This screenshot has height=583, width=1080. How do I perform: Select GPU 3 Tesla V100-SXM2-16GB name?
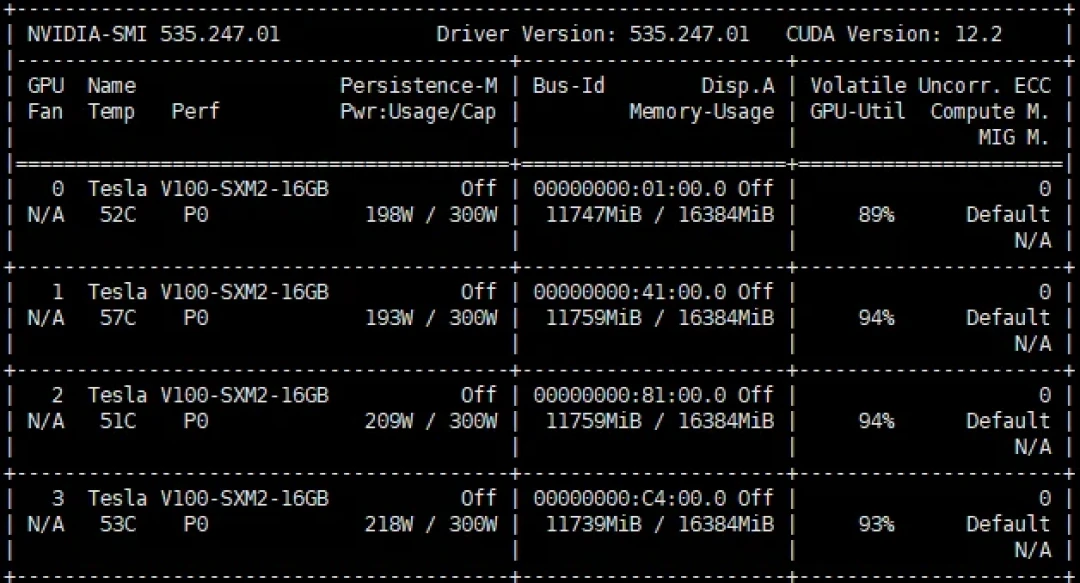pyautogui.click(x=208, y=499)
